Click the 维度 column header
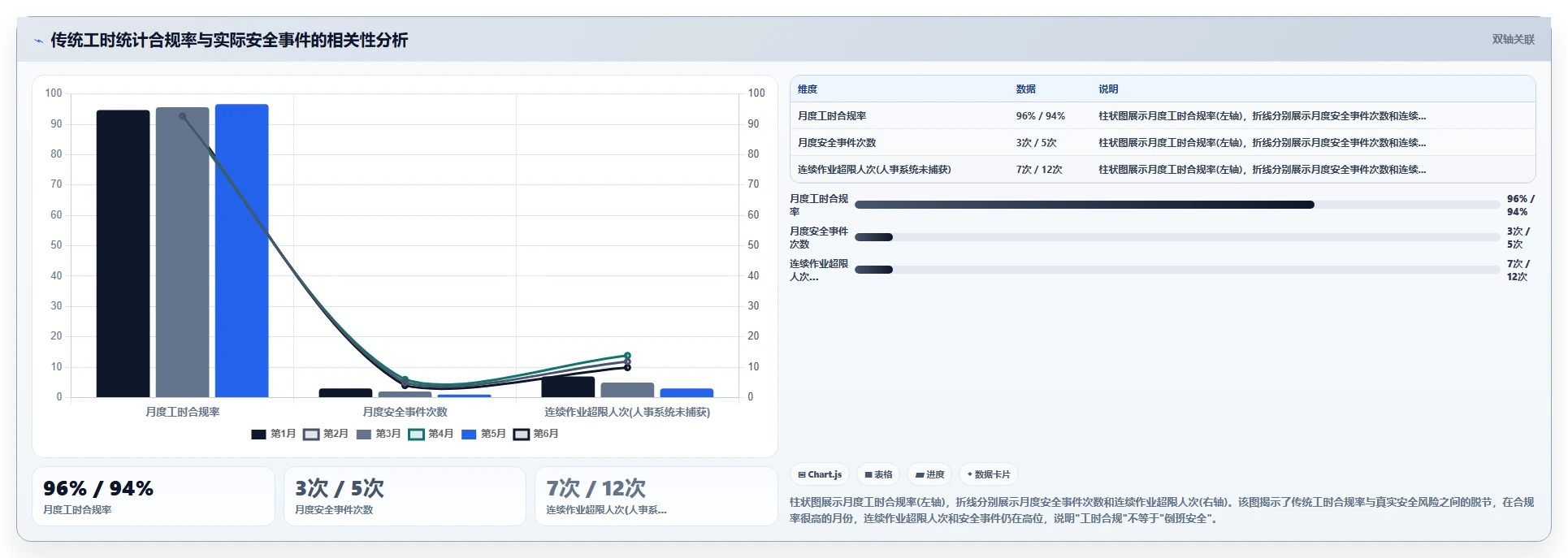This screenshot has height=558, width=1568. click(x=808, y=89)
